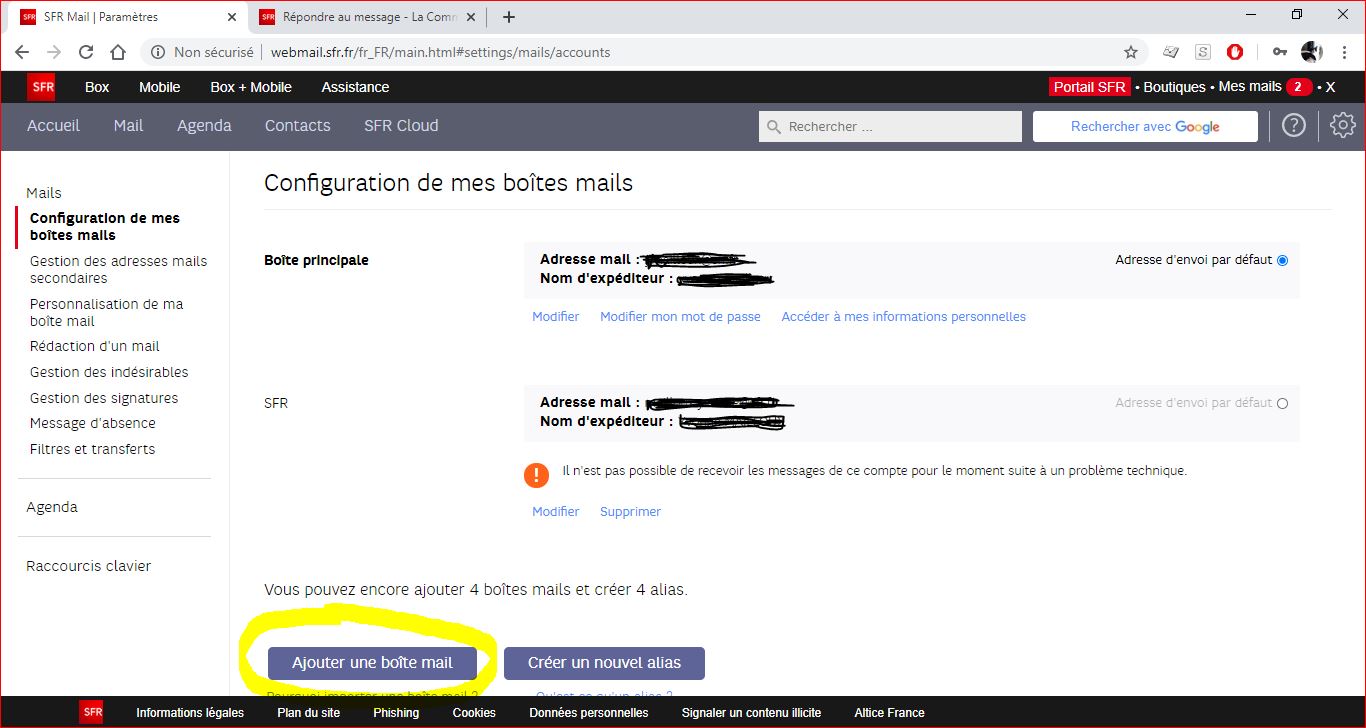The image size is (1366, 728).
Task: Open Phishing footer link
Action: (x=396, y=713)
